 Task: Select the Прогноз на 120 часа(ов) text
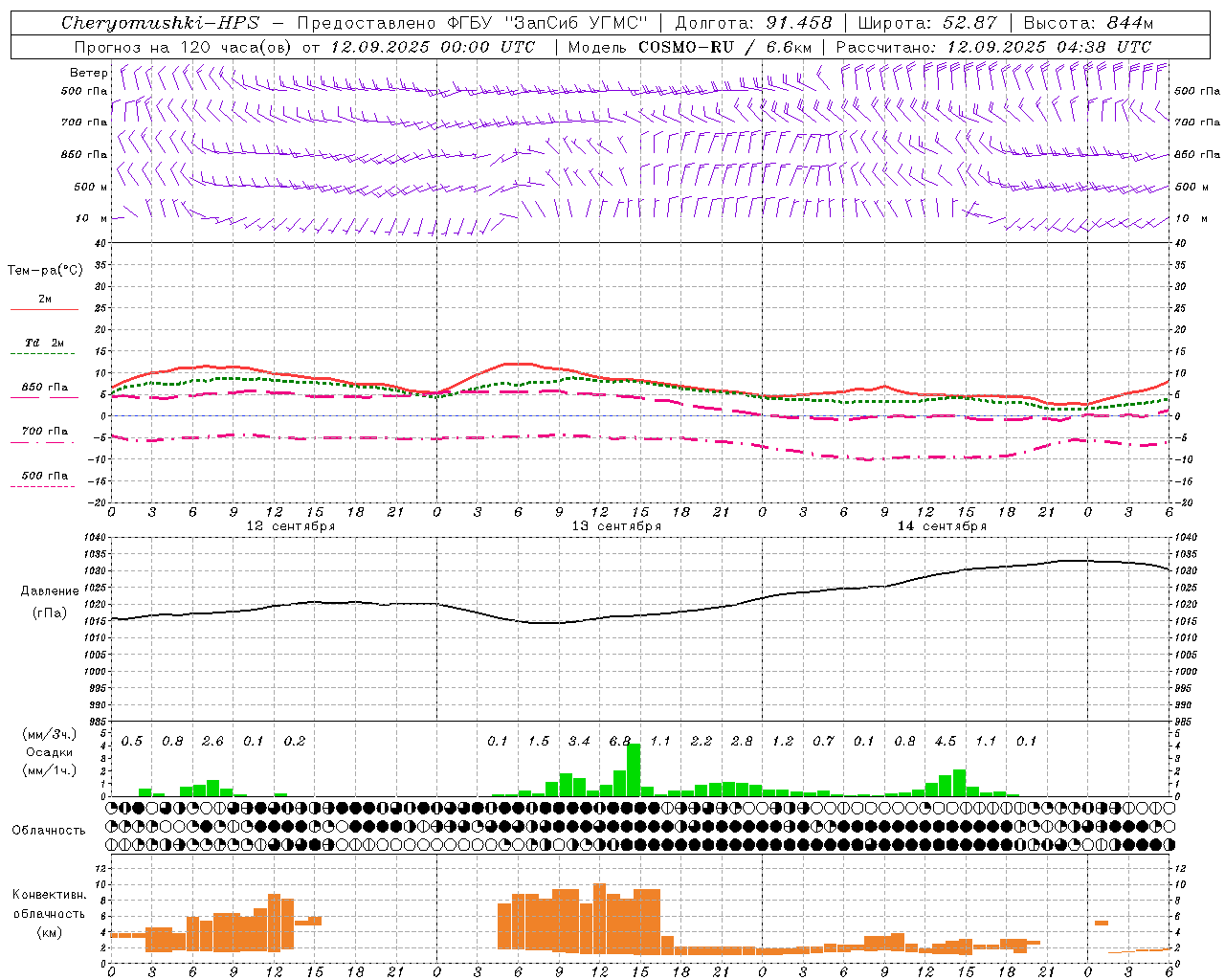click(182, 47)
